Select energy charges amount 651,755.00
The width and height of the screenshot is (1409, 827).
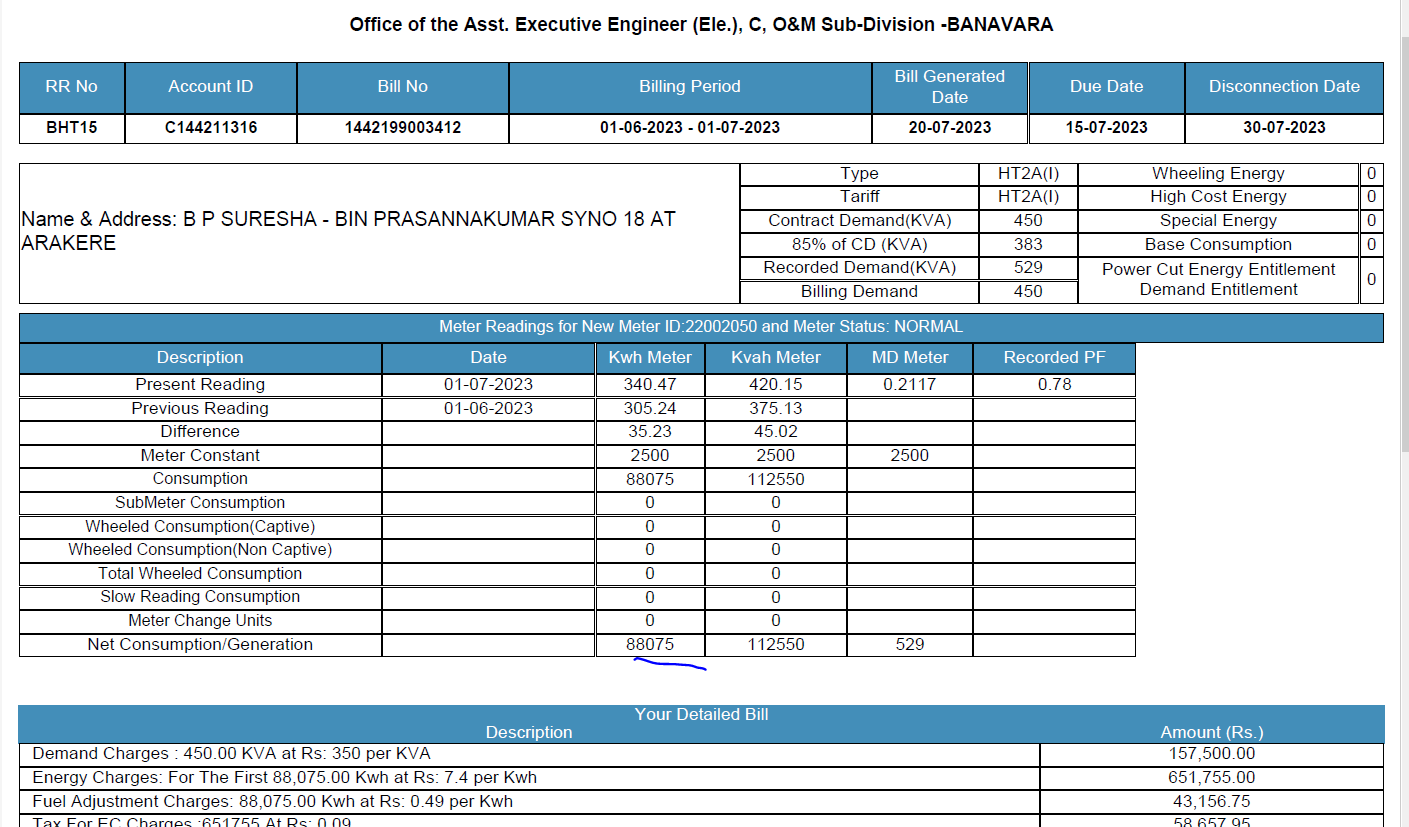[x=1212, y=778]
